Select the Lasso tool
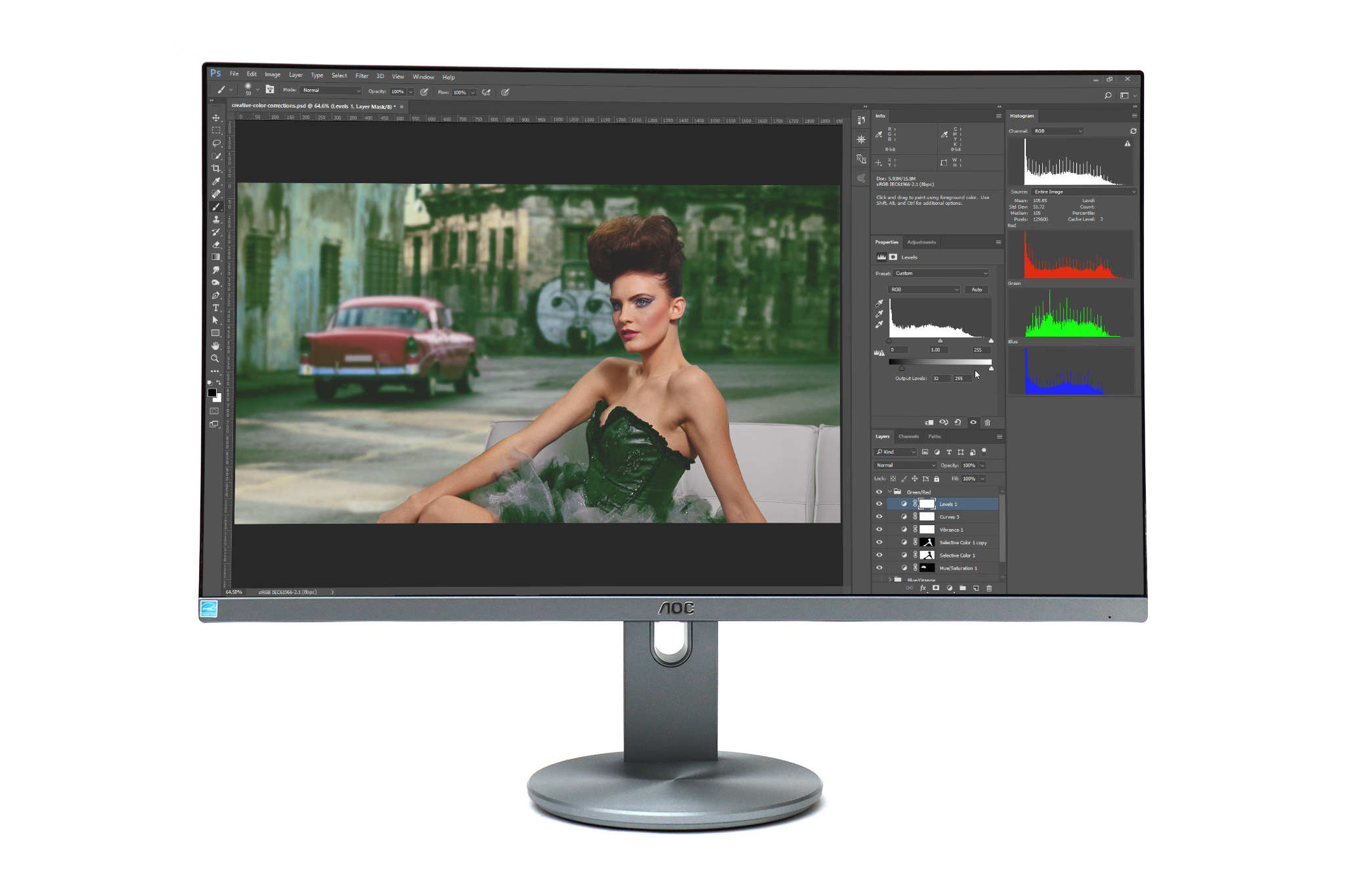This screenshot has height=896, width=1345. coord(215,143)
